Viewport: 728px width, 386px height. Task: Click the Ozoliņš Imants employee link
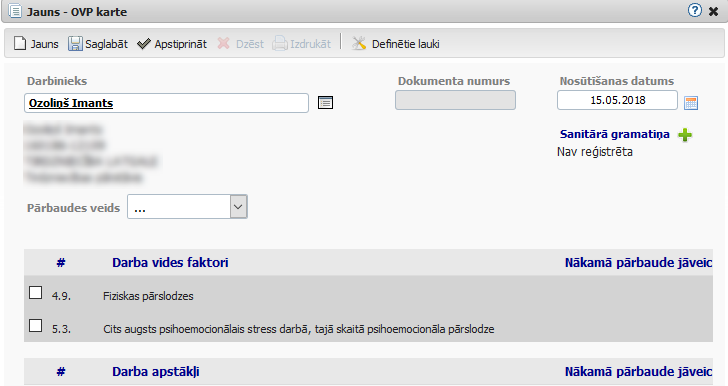tap(71, 103)
